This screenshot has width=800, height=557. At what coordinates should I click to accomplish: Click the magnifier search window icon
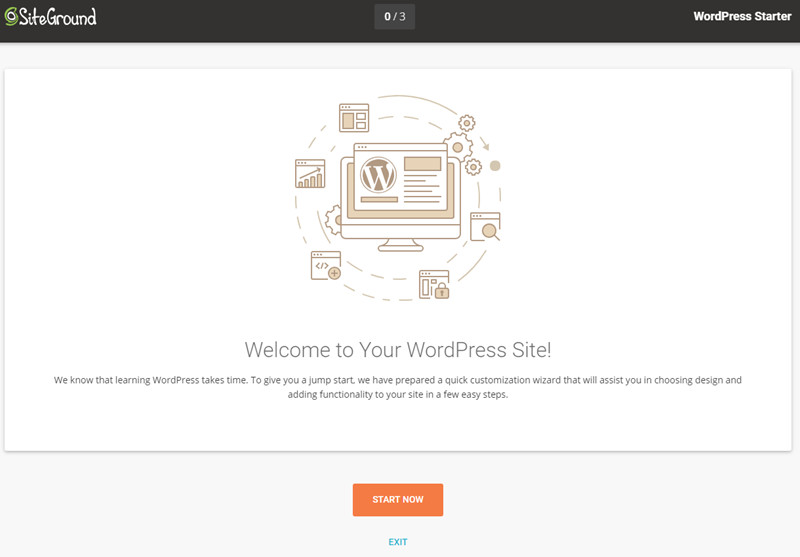485,226
